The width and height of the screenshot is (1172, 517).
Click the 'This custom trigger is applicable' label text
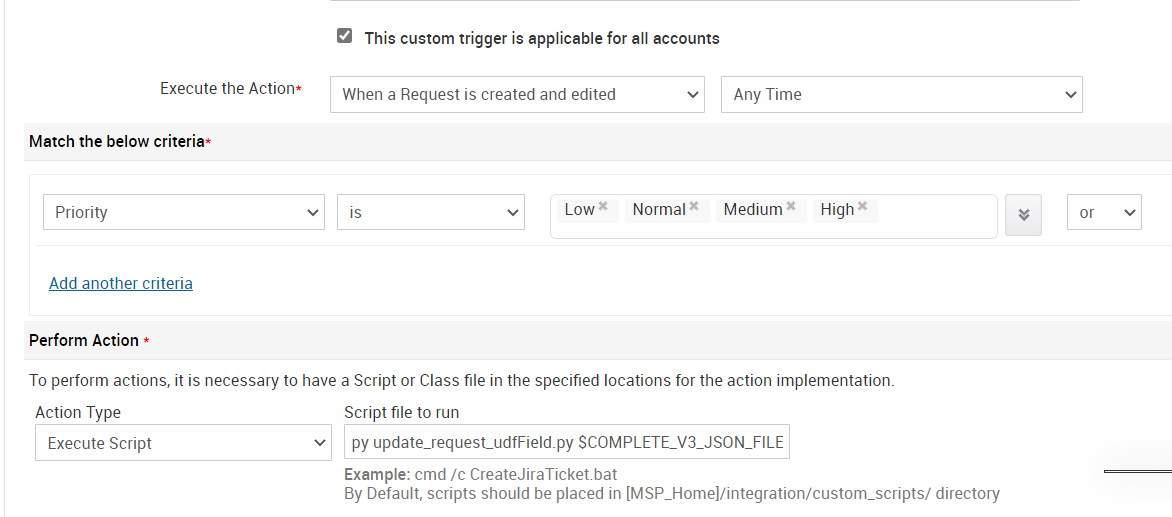(541, 38)
